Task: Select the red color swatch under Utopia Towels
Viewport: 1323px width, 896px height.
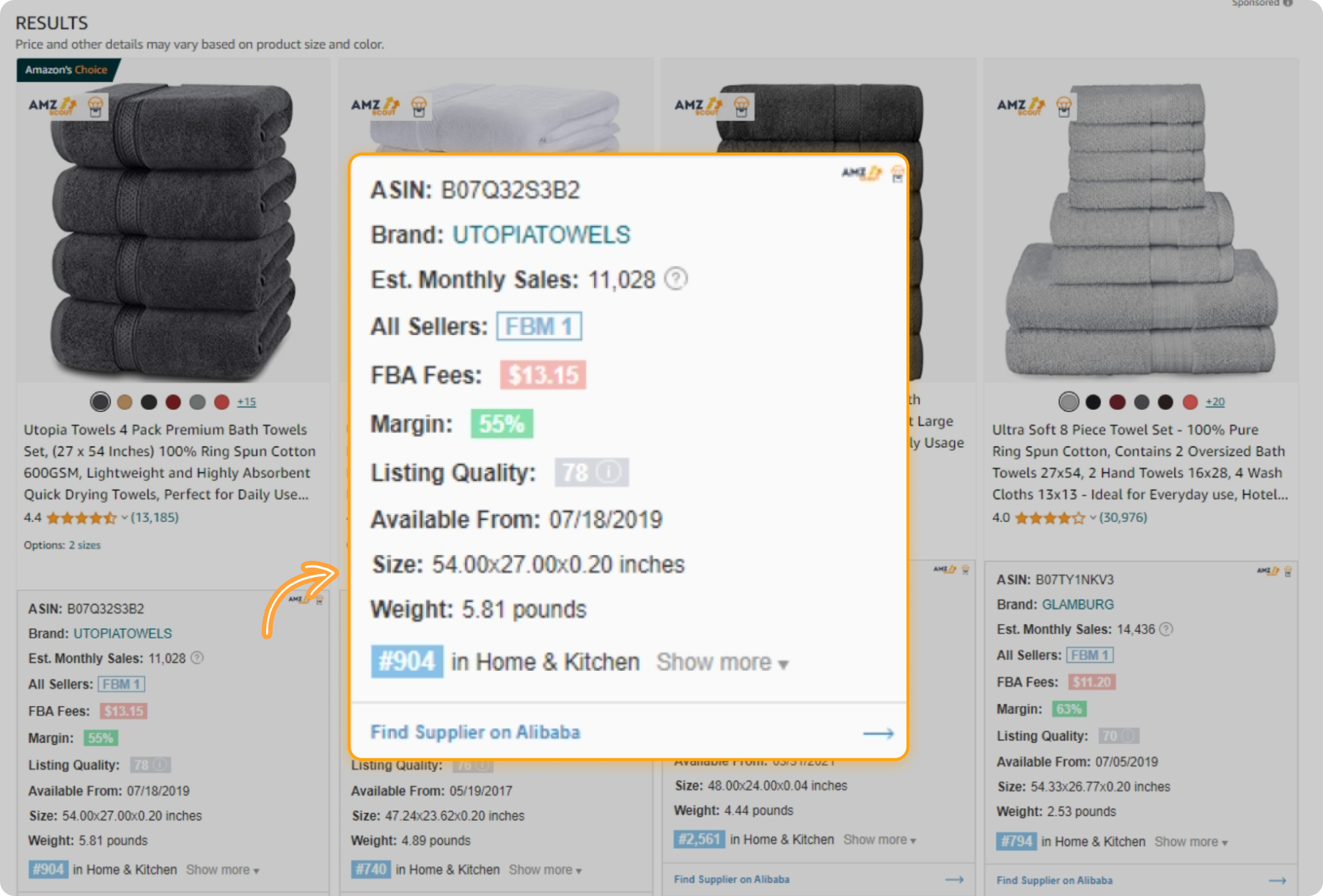Action: [x=222, y=402]
